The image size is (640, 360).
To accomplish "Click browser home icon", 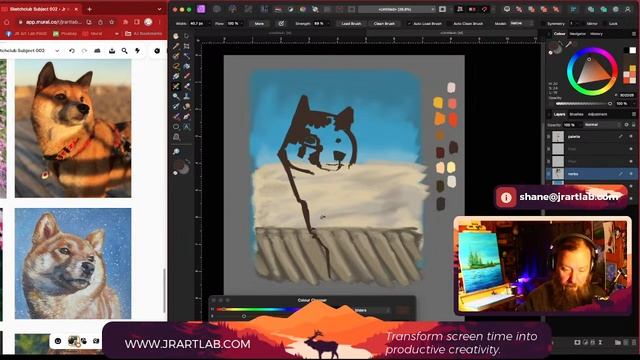I will [6, 22].
